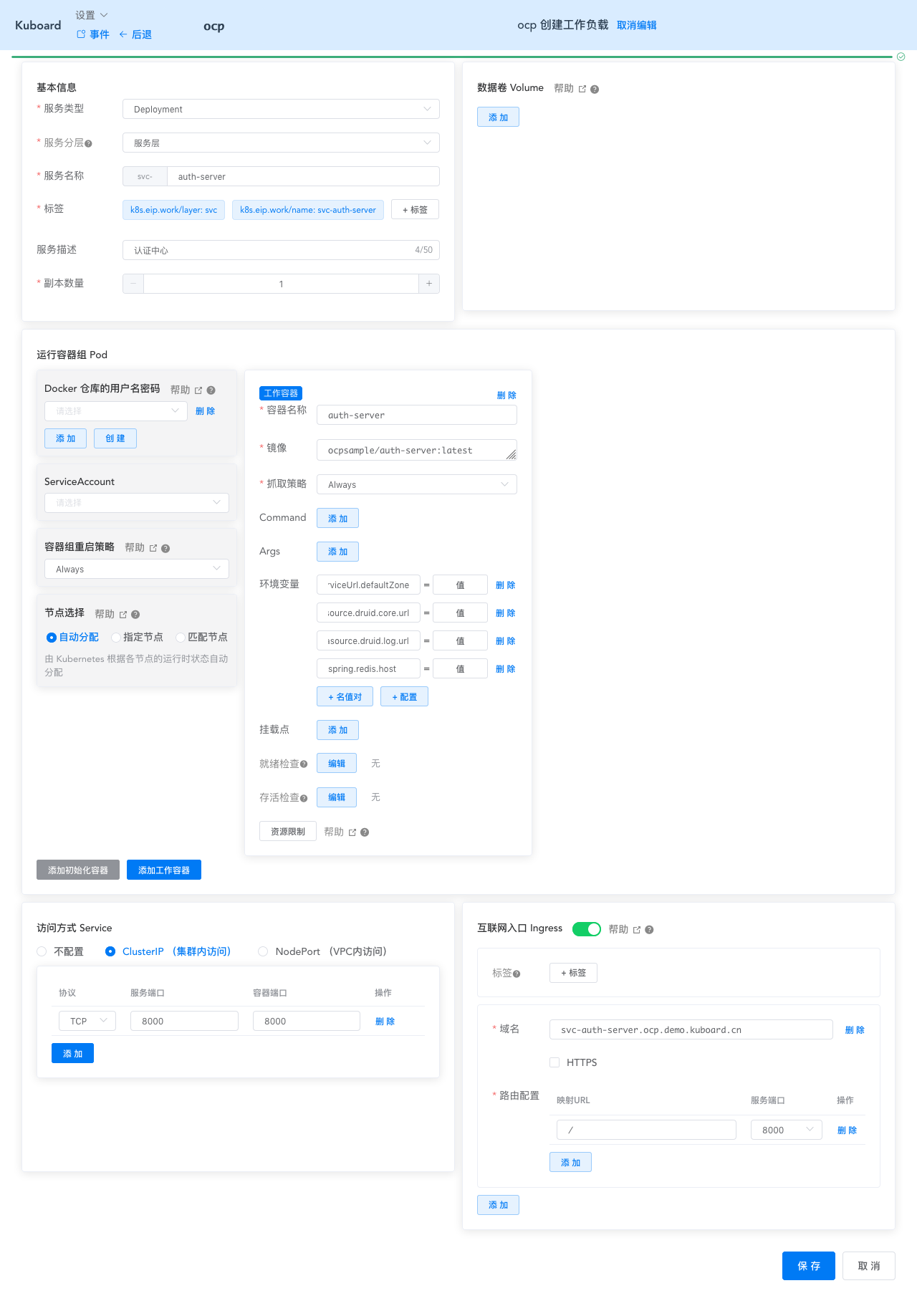Viewport: 917px width, 1316px height.
Task: Click question icon beside 节点选择 help
Action: click(135, 615)
